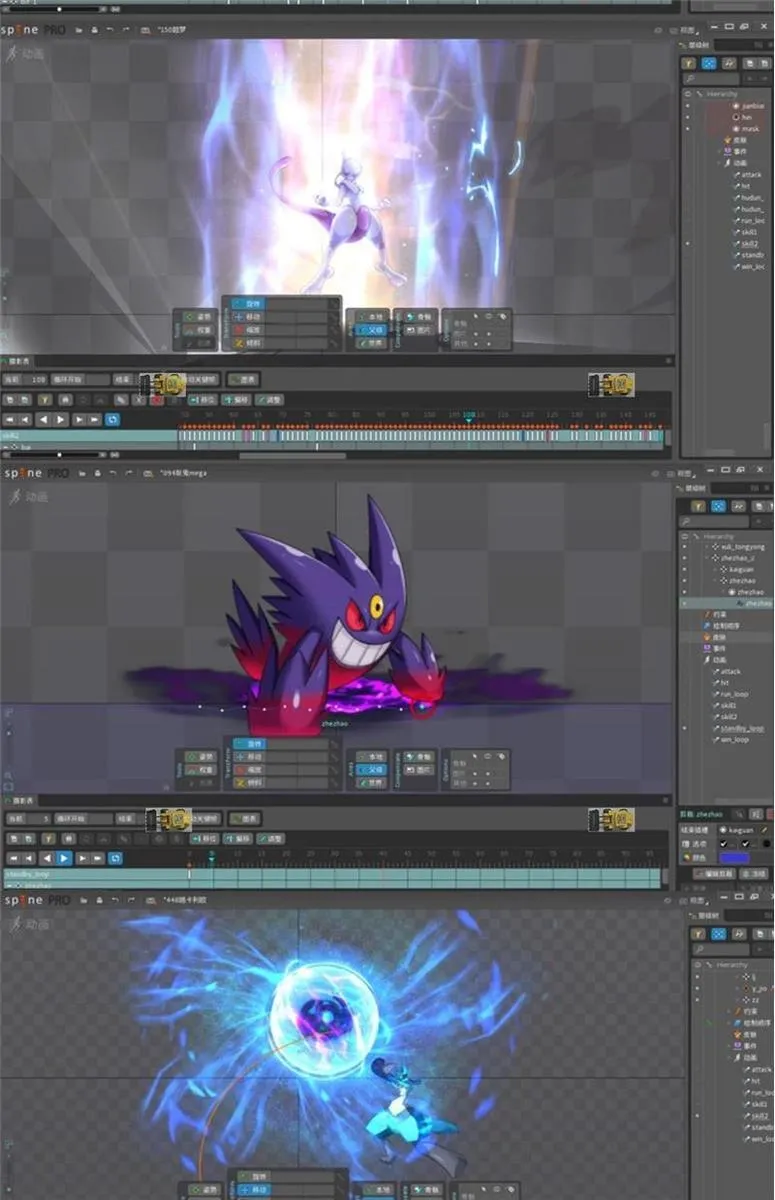Image resolution: width=775 pixels, height=1200 pixels.
Task: Toggle visibility dot for the mask slot
Action: (687, 129)
